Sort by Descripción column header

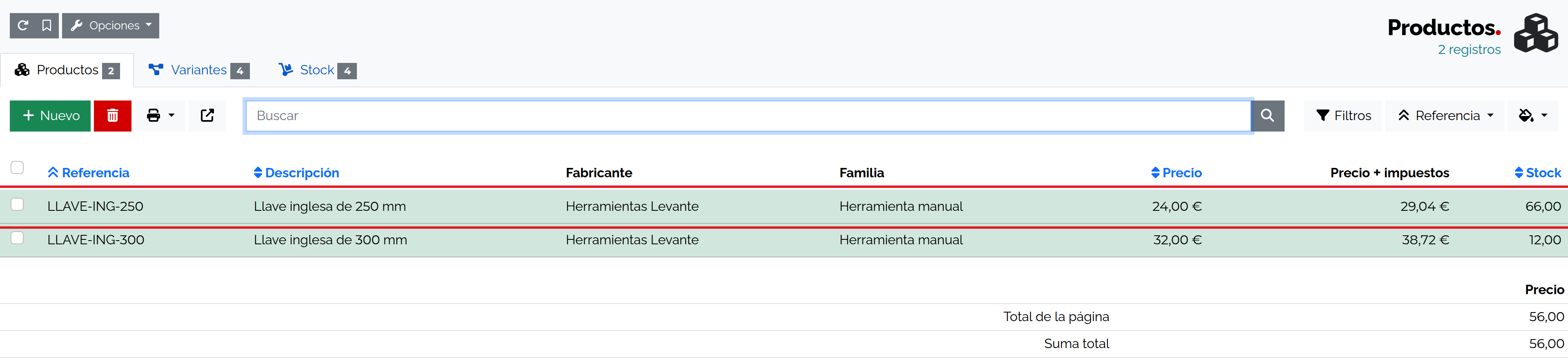tap(296, 173)
